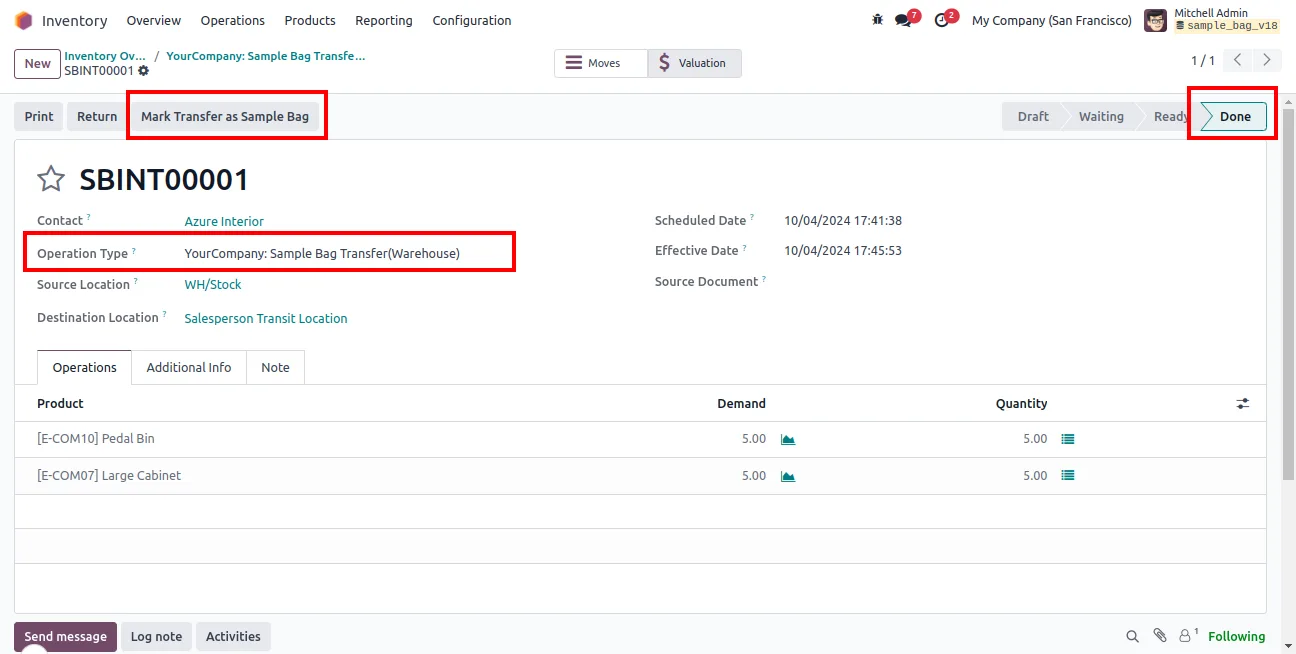
Task: Open the gear actions menu beside SBINT00001
Action: 144,71
